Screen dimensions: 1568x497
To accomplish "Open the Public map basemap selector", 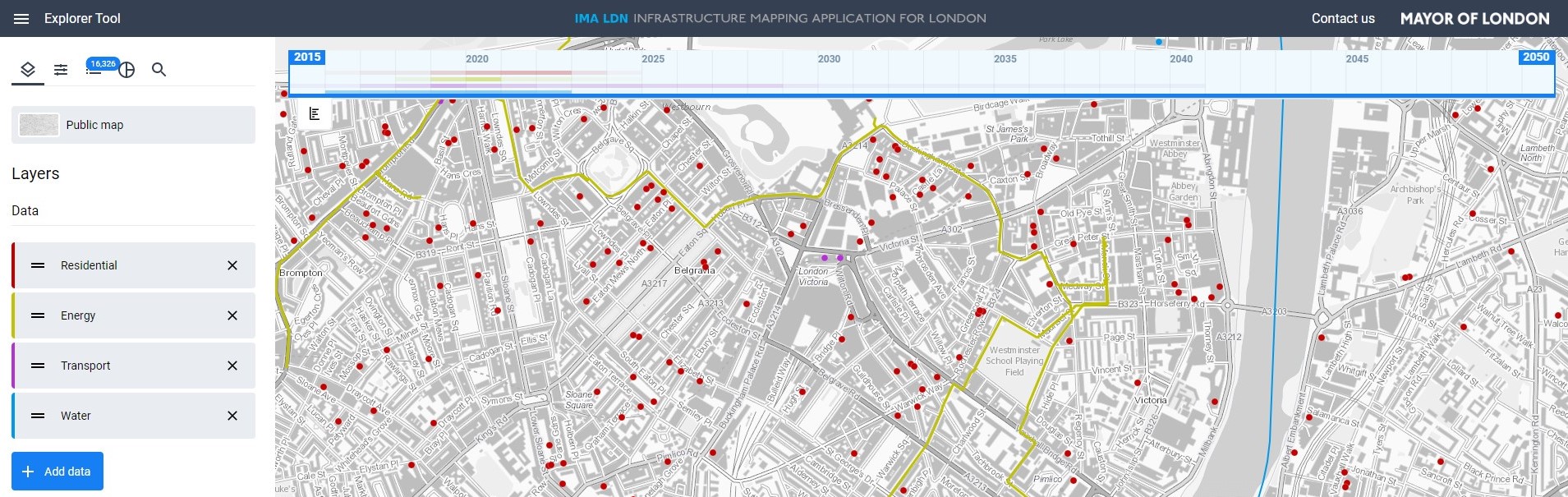I will pos(133,125).
